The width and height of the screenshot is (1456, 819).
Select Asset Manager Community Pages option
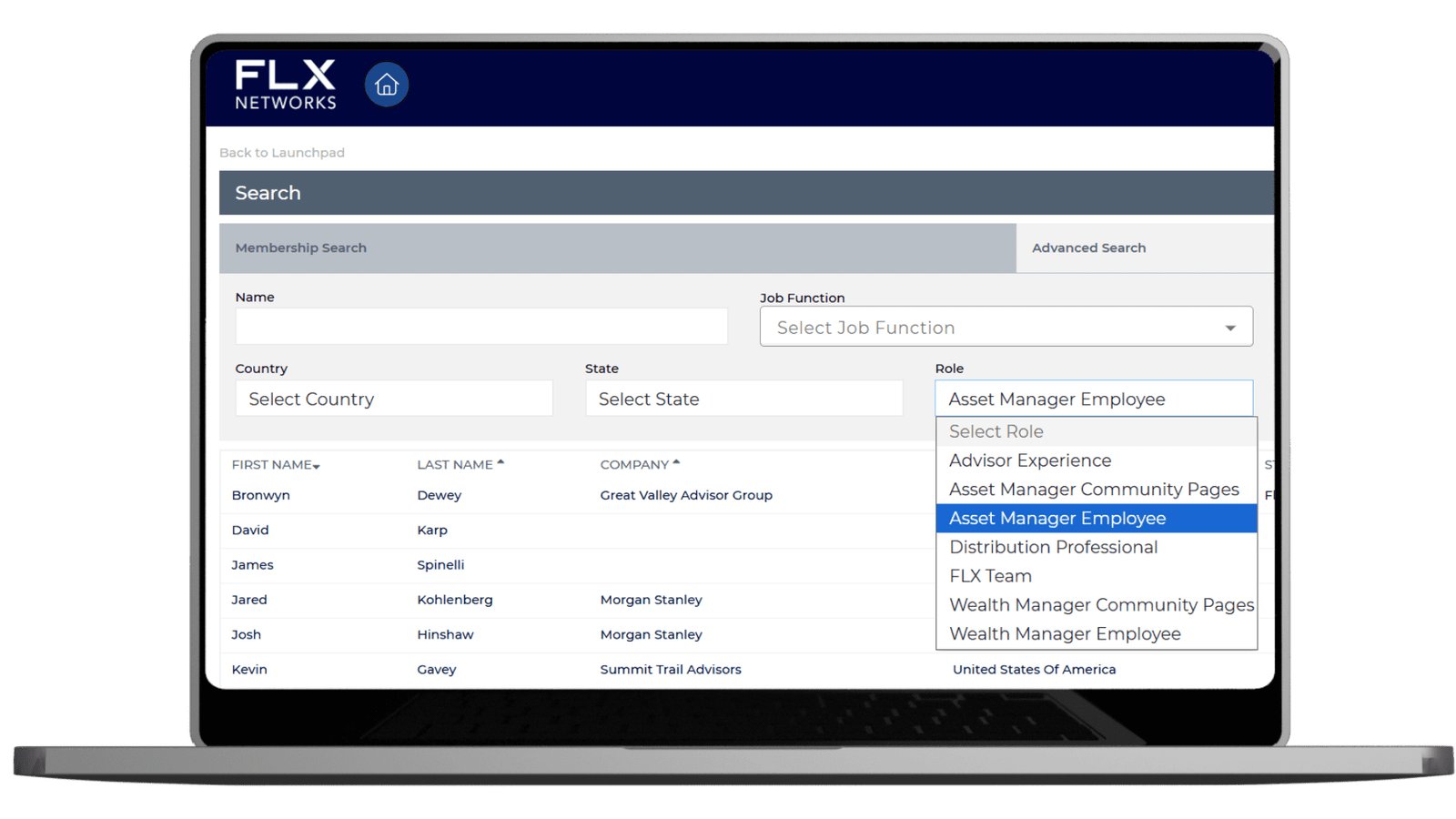click(x=1094, y=490)
